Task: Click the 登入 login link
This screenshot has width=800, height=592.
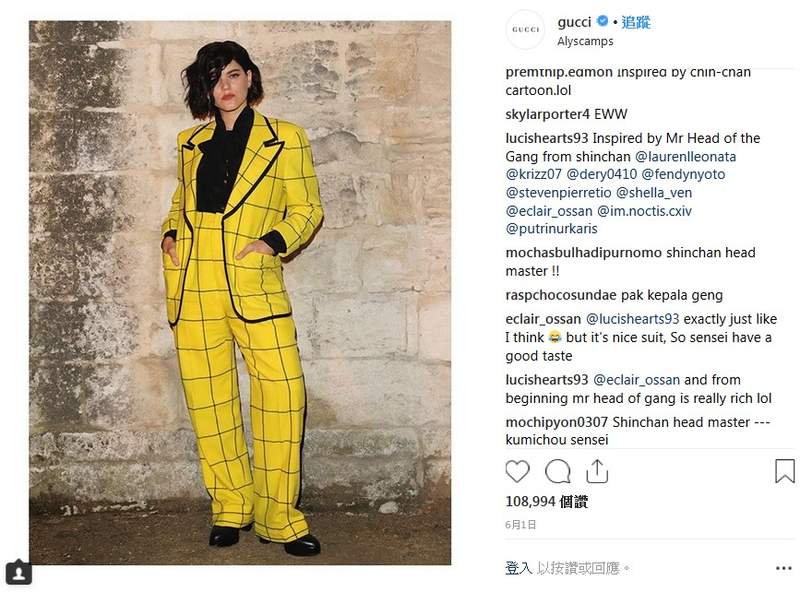Action: (518, 568)
